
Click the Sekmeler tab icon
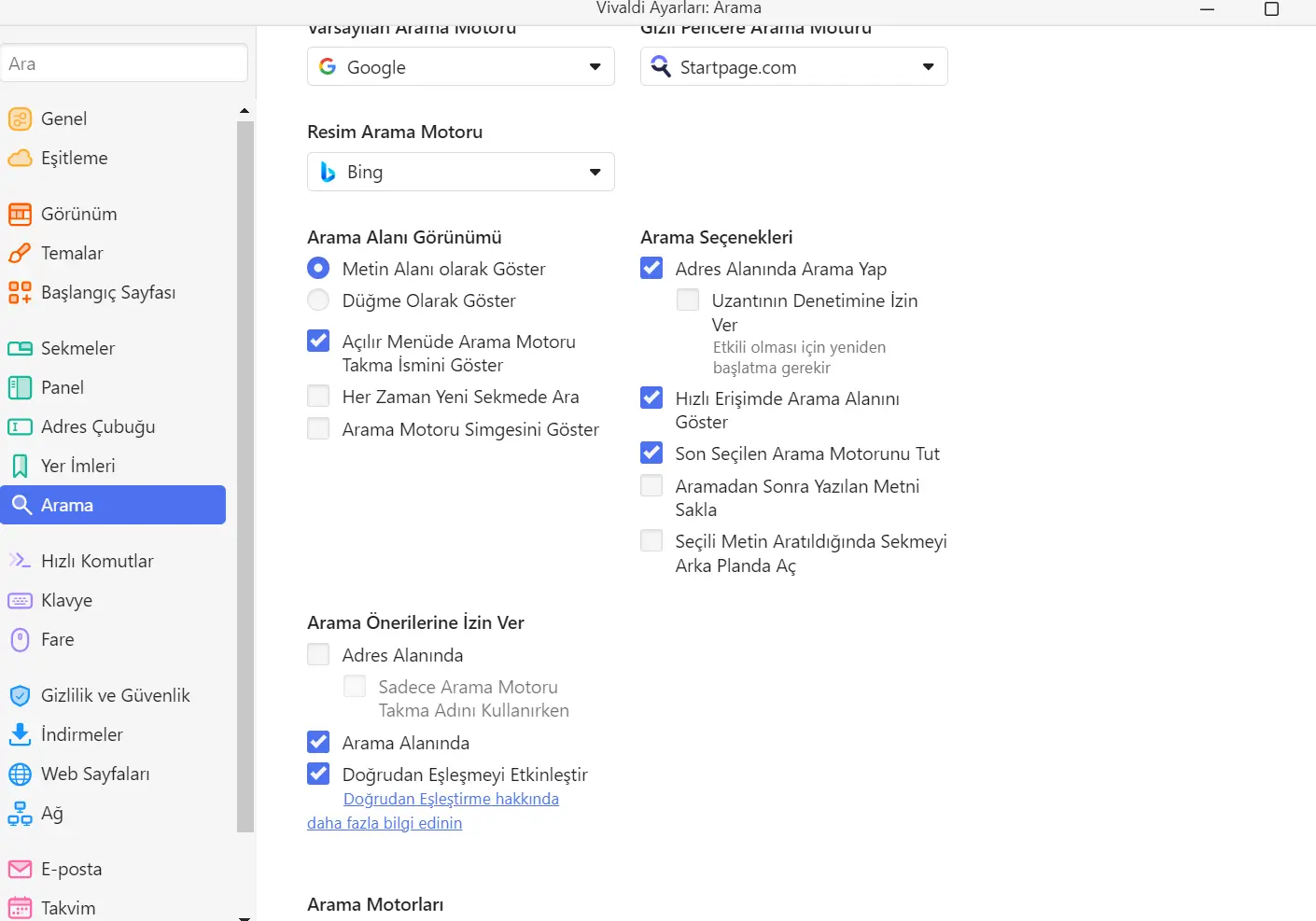point(20,349)
